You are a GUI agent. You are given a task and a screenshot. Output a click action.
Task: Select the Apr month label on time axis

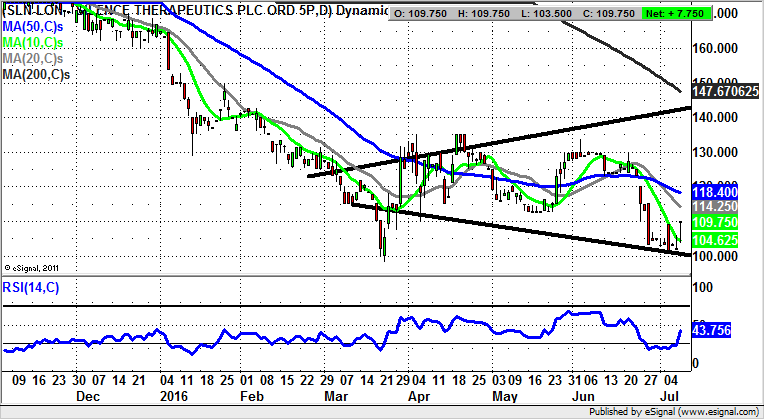coord(416,395)
